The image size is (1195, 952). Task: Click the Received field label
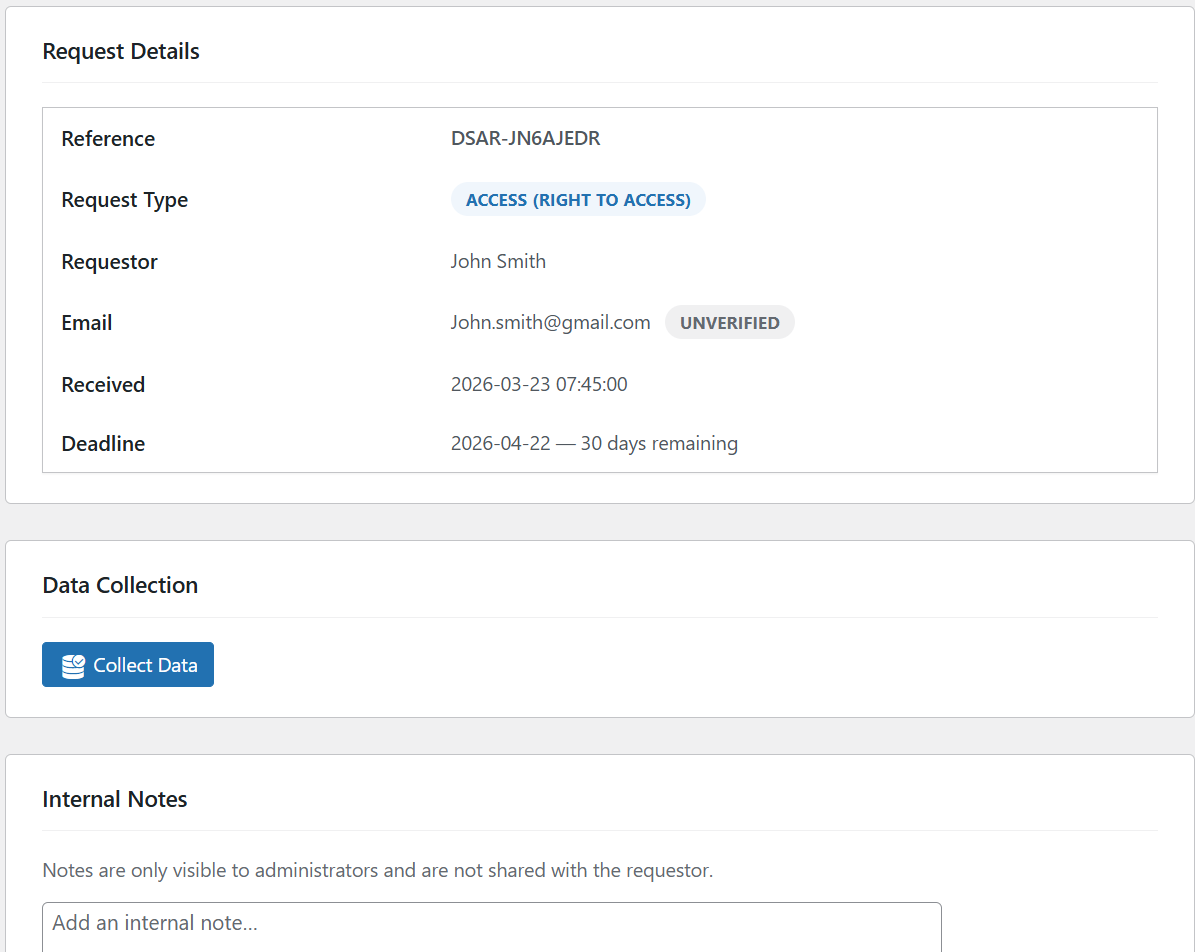(103, 385)
